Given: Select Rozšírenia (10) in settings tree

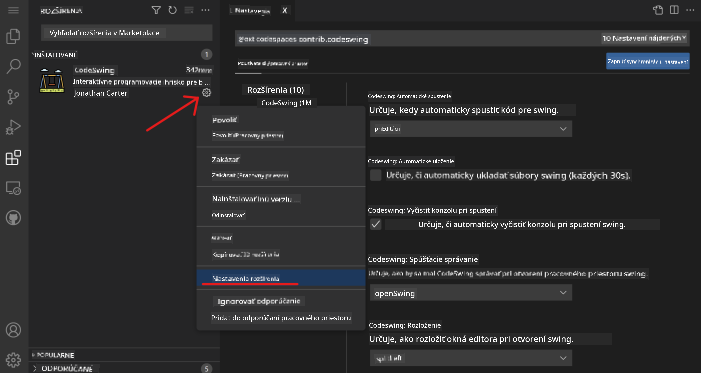Looking at the screenshot, I should coord(275,90).
